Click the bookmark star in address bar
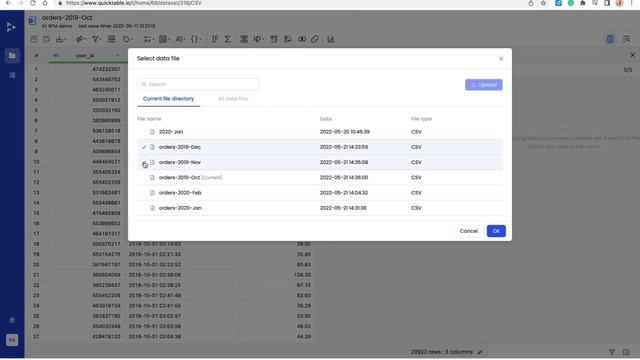The height and width of the screenshot is (360, 640). click(543, 3)
